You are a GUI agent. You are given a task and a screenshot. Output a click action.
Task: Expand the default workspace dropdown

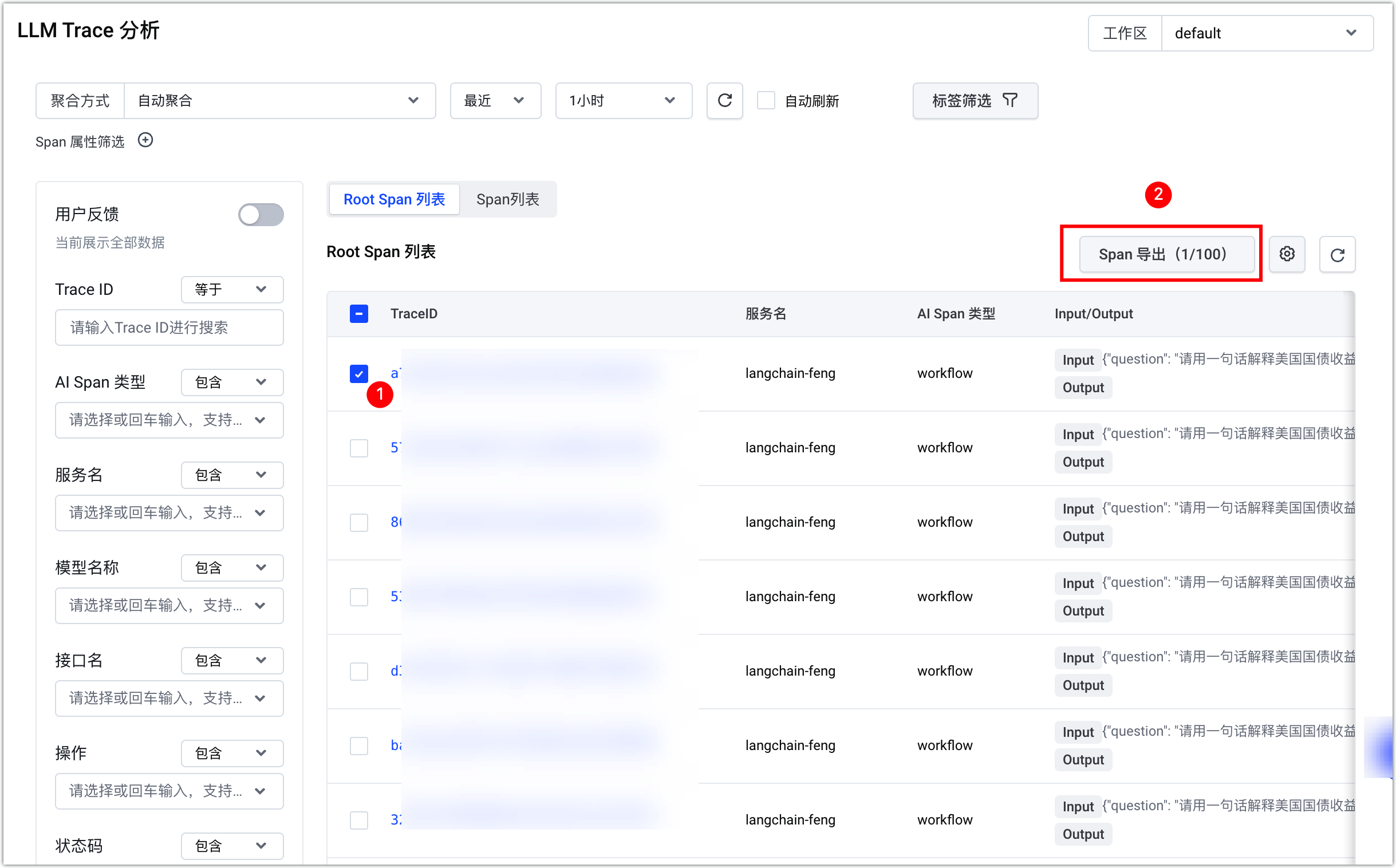pyautogui.click(x=1267, y=33)
